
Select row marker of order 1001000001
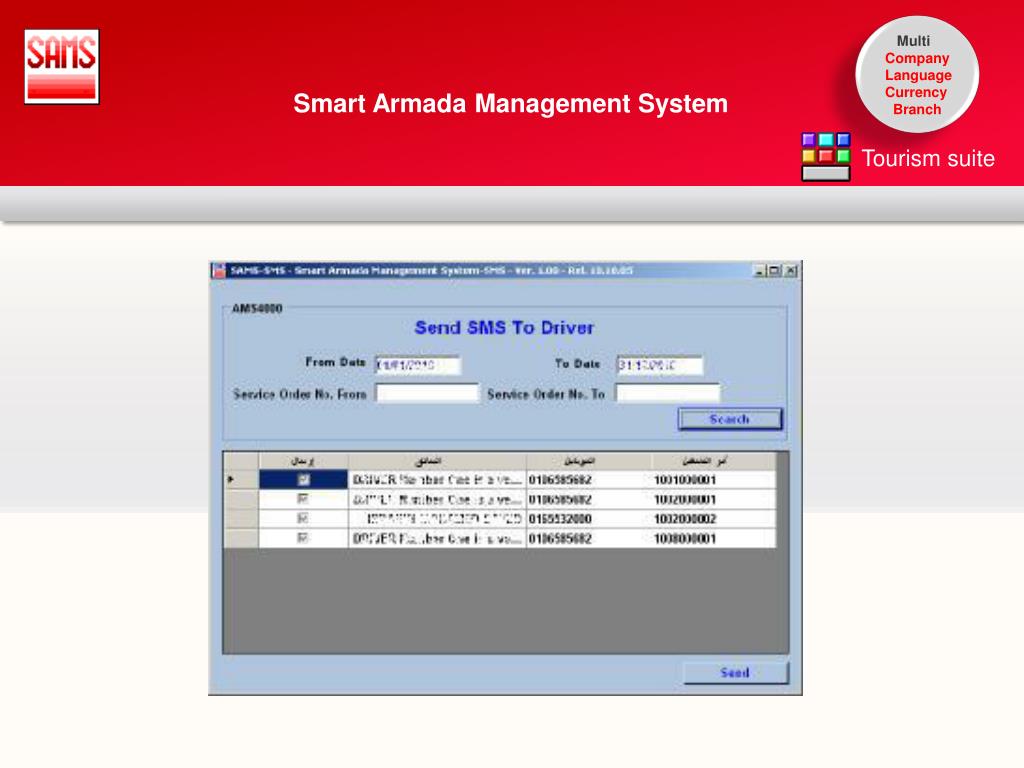click(241, 480)
